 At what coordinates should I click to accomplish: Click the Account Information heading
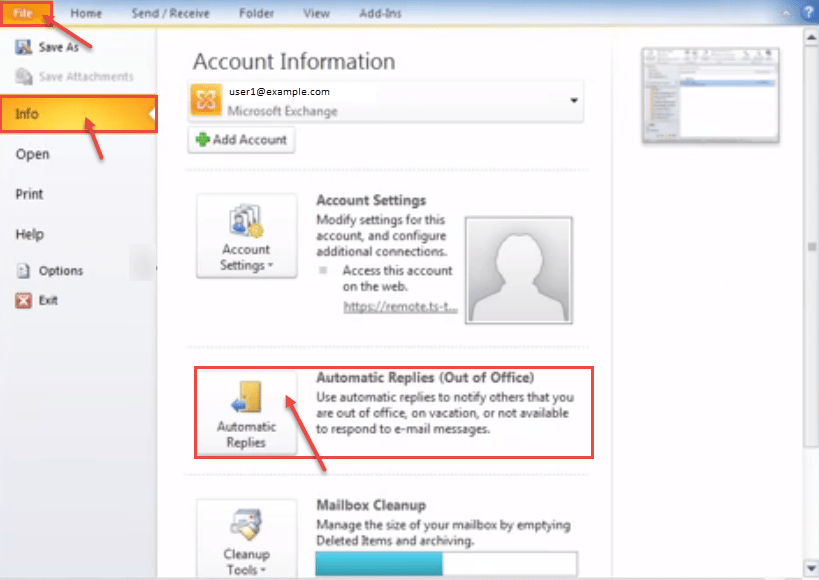pyautogui.click(x=294, y=62)
